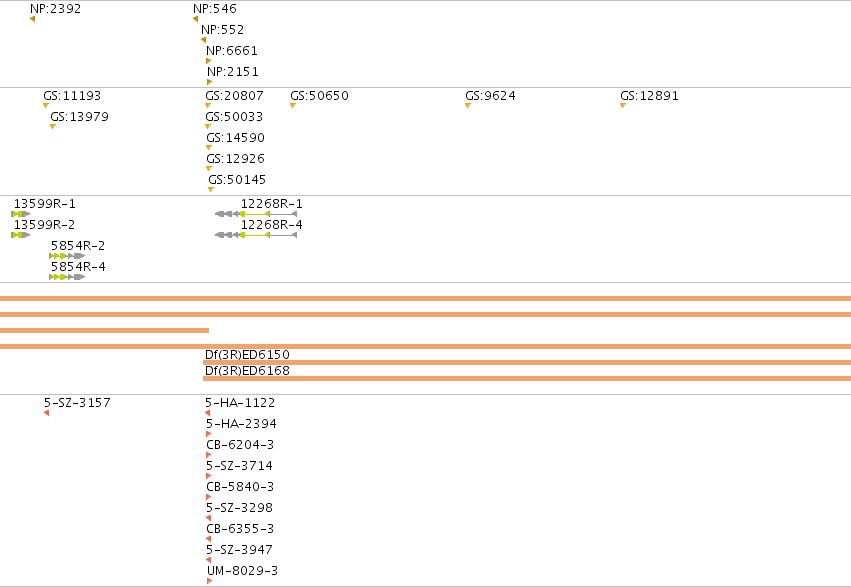Click the red triangle under 5-SZ-3157

tap(47, 413)
